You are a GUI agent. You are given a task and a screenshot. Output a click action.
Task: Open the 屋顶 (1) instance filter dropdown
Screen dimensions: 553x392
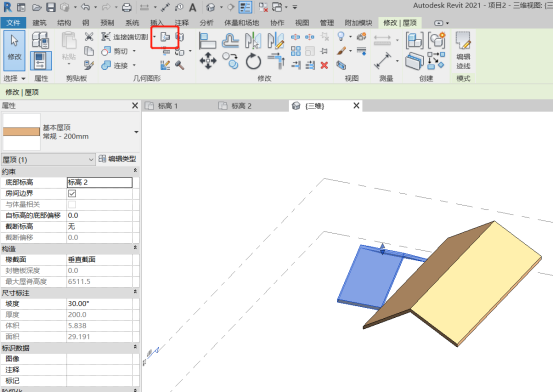tap(48, 159)
